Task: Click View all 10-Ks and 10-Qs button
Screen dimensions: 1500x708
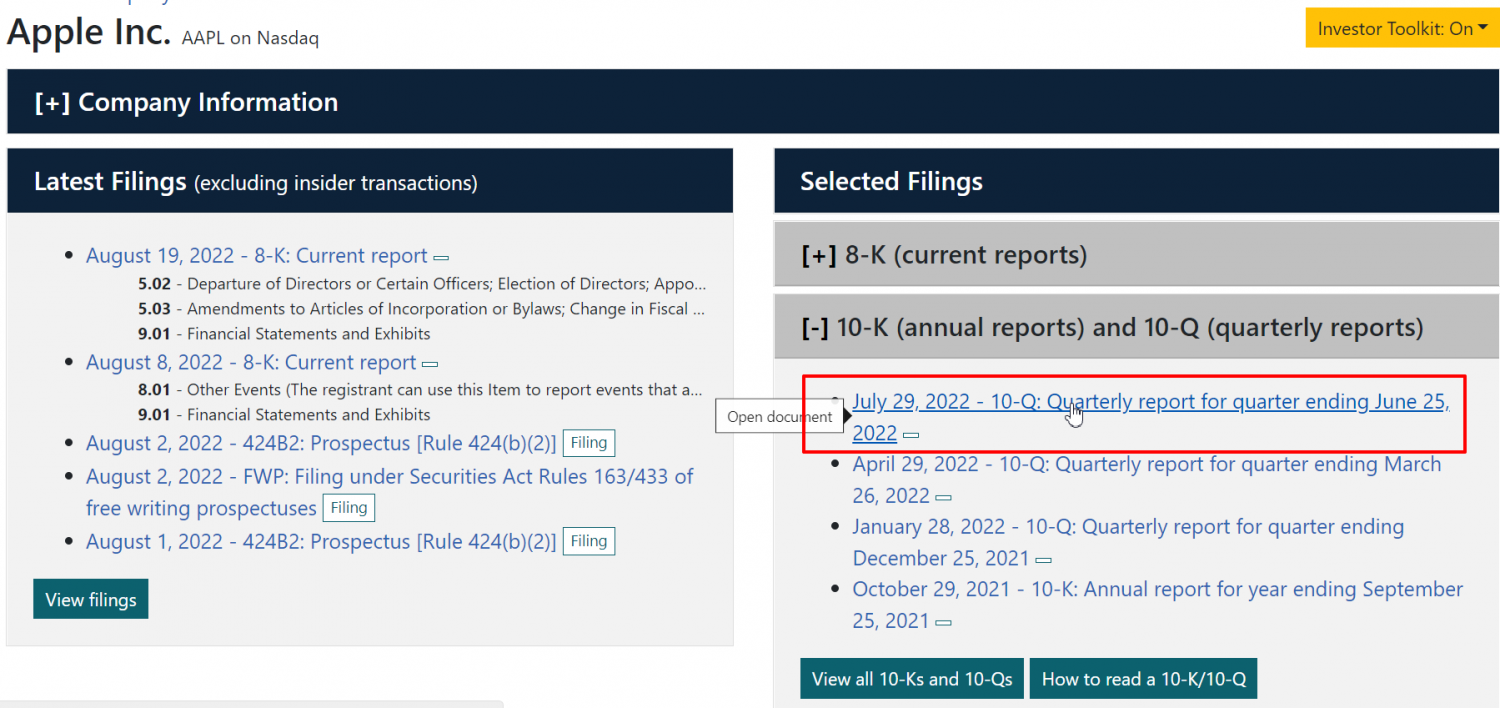Action: click(911, 679)
